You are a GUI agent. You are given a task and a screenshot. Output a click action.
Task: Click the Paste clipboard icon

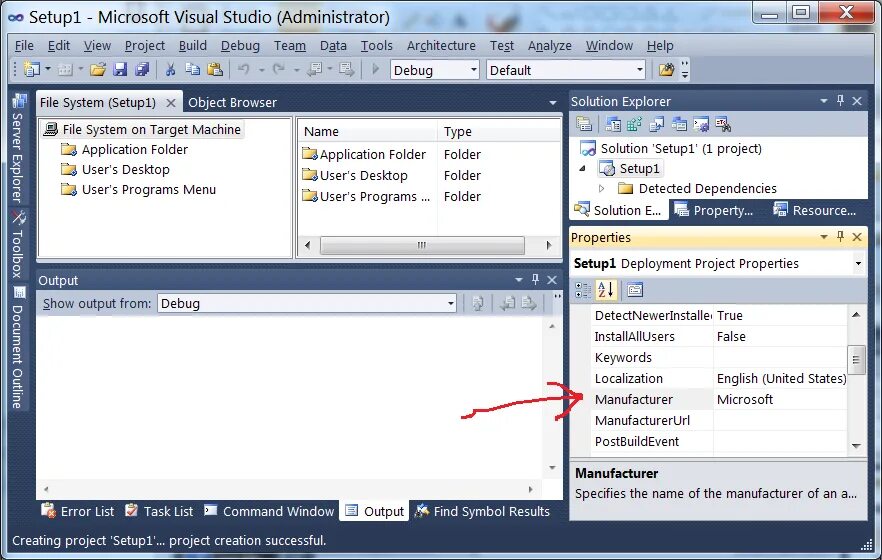coord(215,70)
